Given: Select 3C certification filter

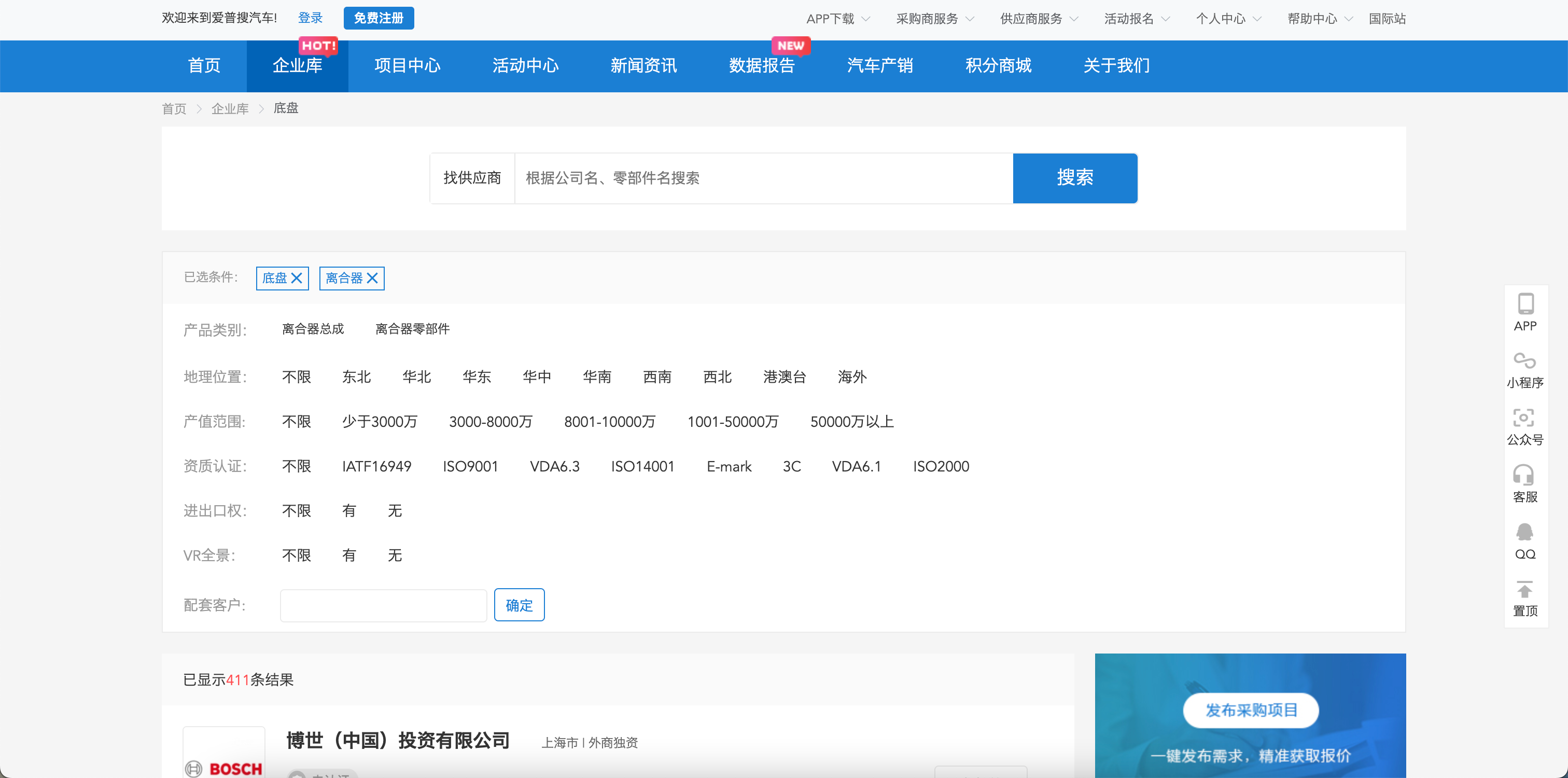Looking at the screenshot, I should click(791, 467).
